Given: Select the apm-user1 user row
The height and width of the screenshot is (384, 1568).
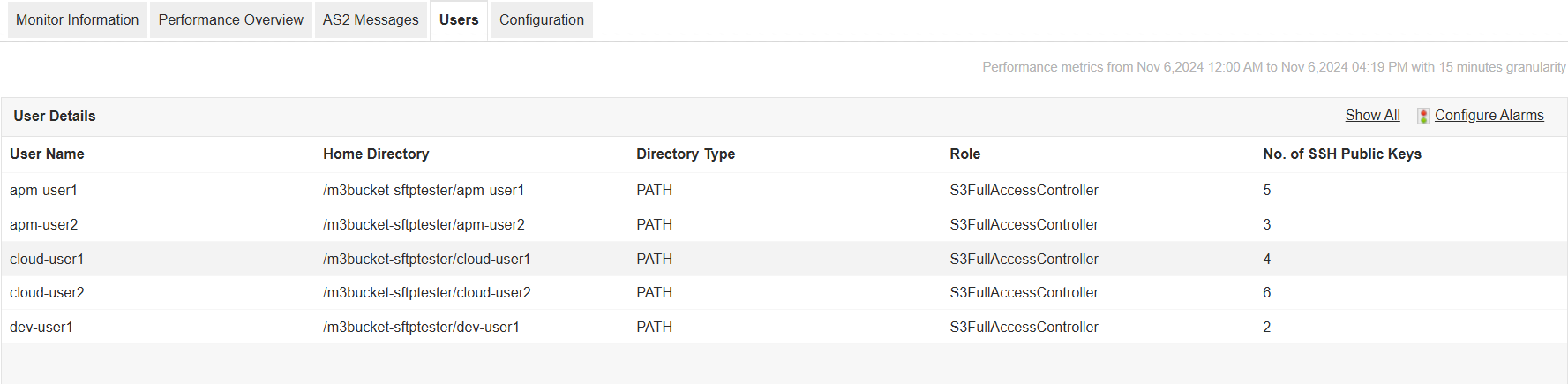Looking at the screenshot, I should pyautogui.click(x=43, y=190).
